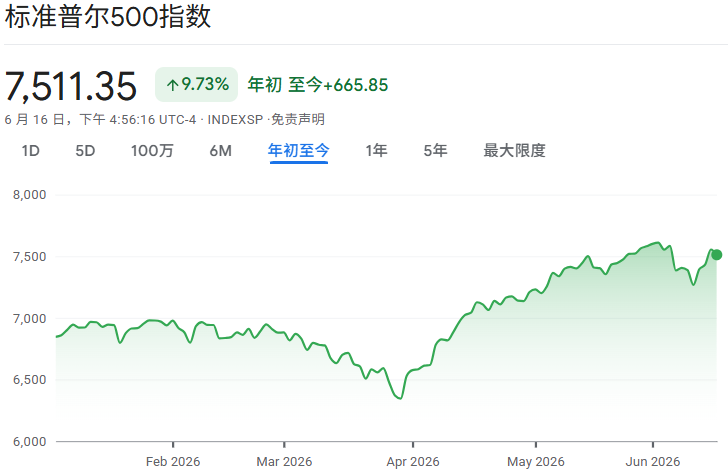Click the 7,000 y-axis label
Screen dimensions: 728x475
click(30, 319)
